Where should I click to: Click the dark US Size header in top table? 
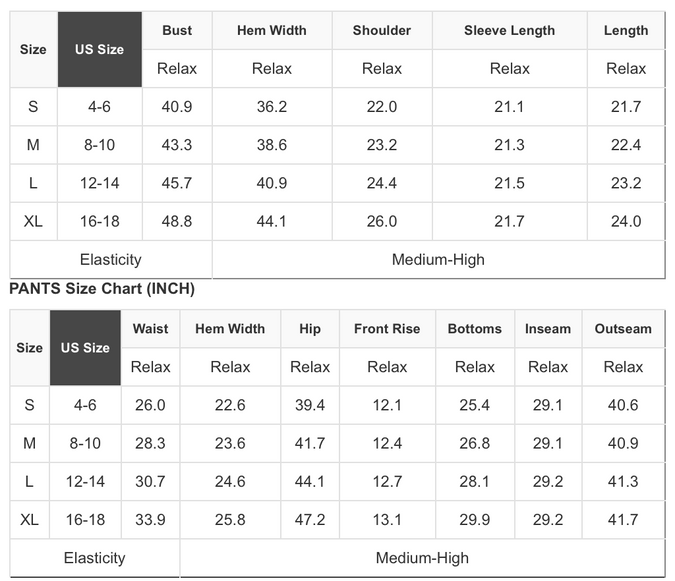[99, 50]
